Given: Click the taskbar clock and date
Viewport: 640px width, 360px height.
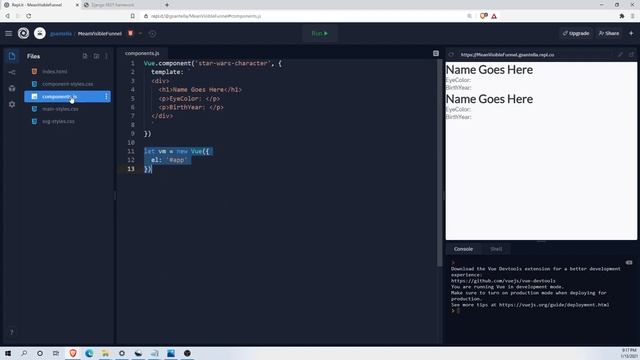Looking at the screenshot, I should pos(629,353).
